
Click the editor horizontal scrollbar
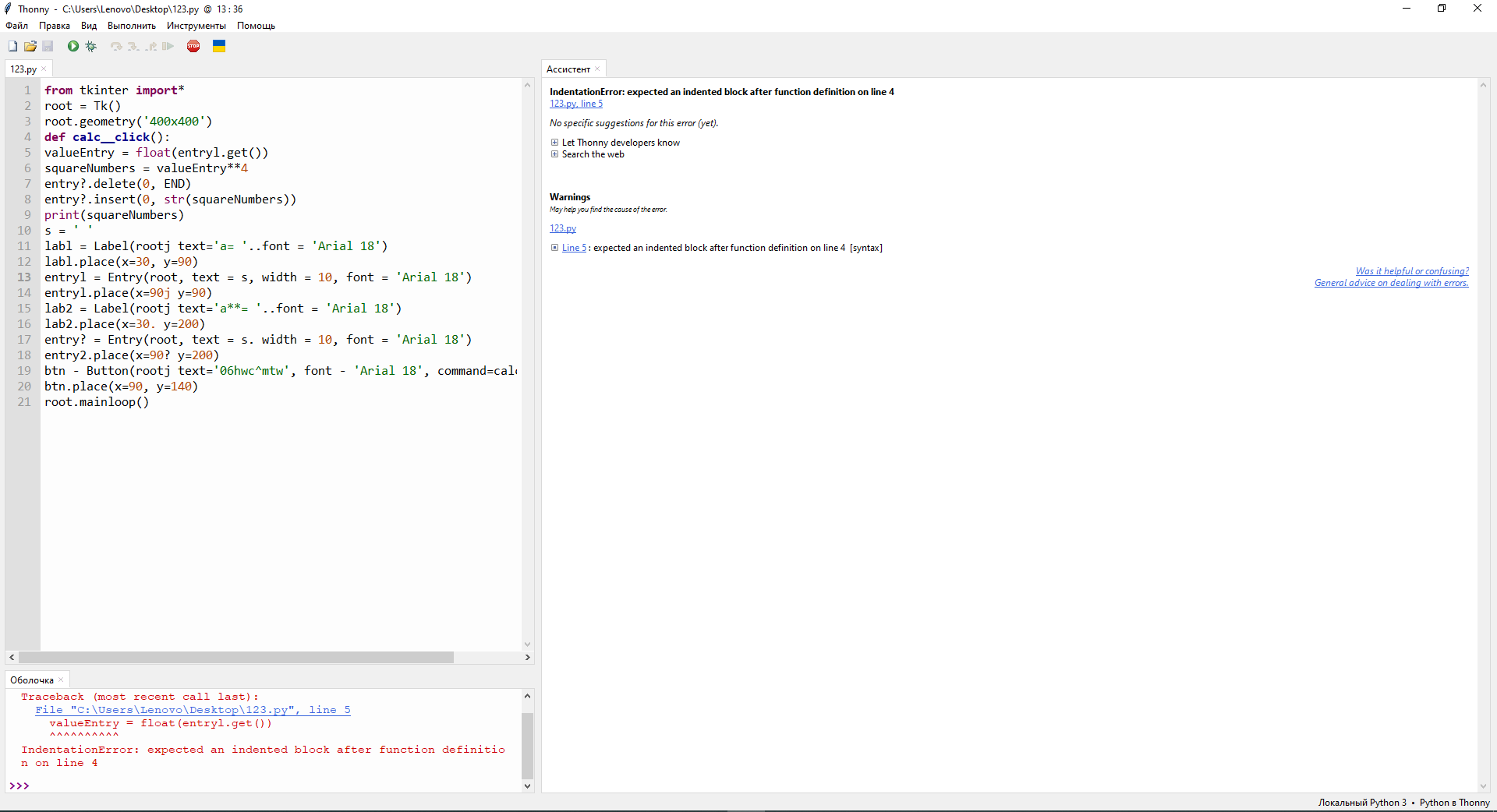[x=236, y=658]
